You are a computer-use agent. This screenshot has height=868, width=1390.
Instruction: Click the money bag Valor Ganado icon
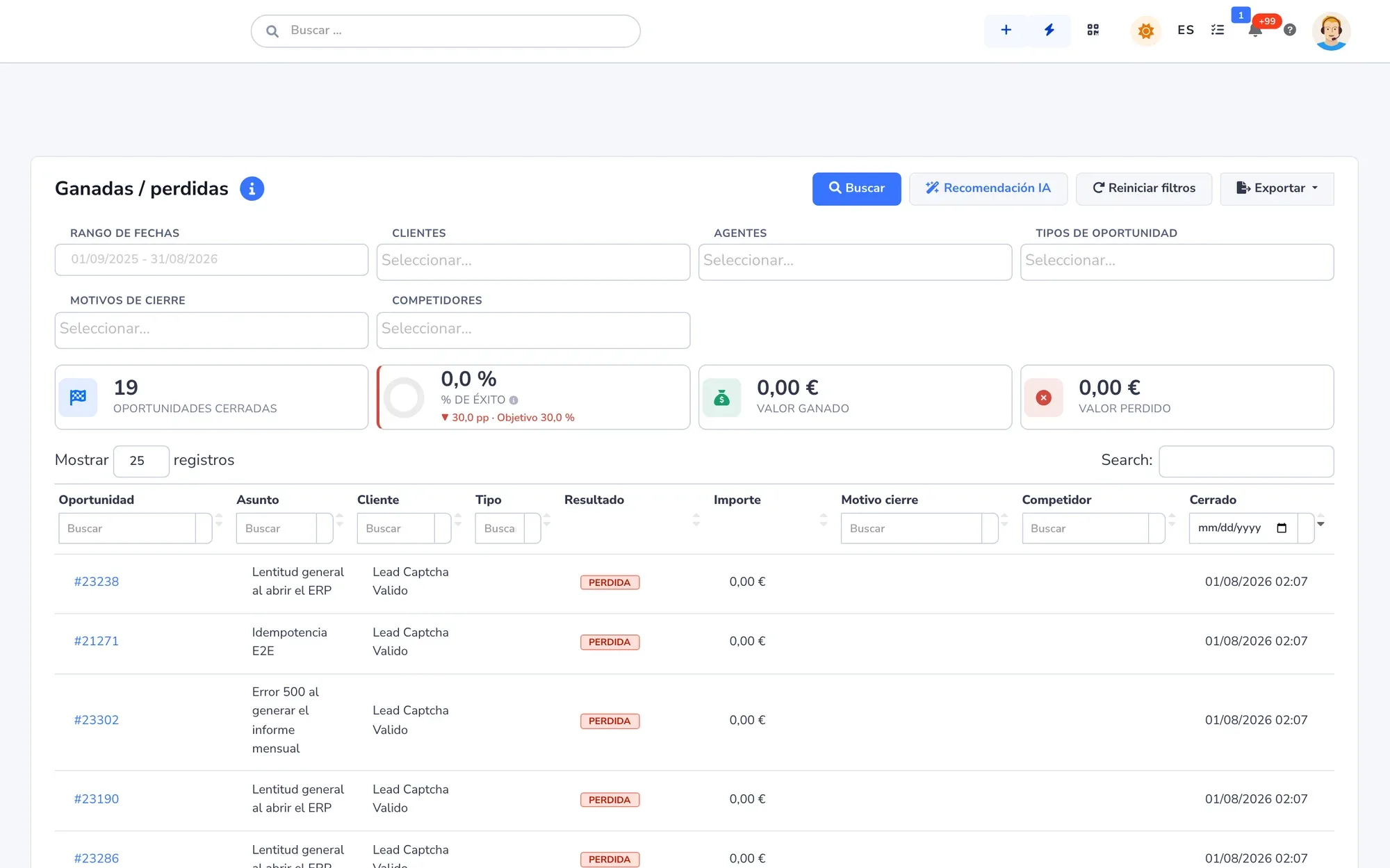pyautogui.click(x=721, y=397)
